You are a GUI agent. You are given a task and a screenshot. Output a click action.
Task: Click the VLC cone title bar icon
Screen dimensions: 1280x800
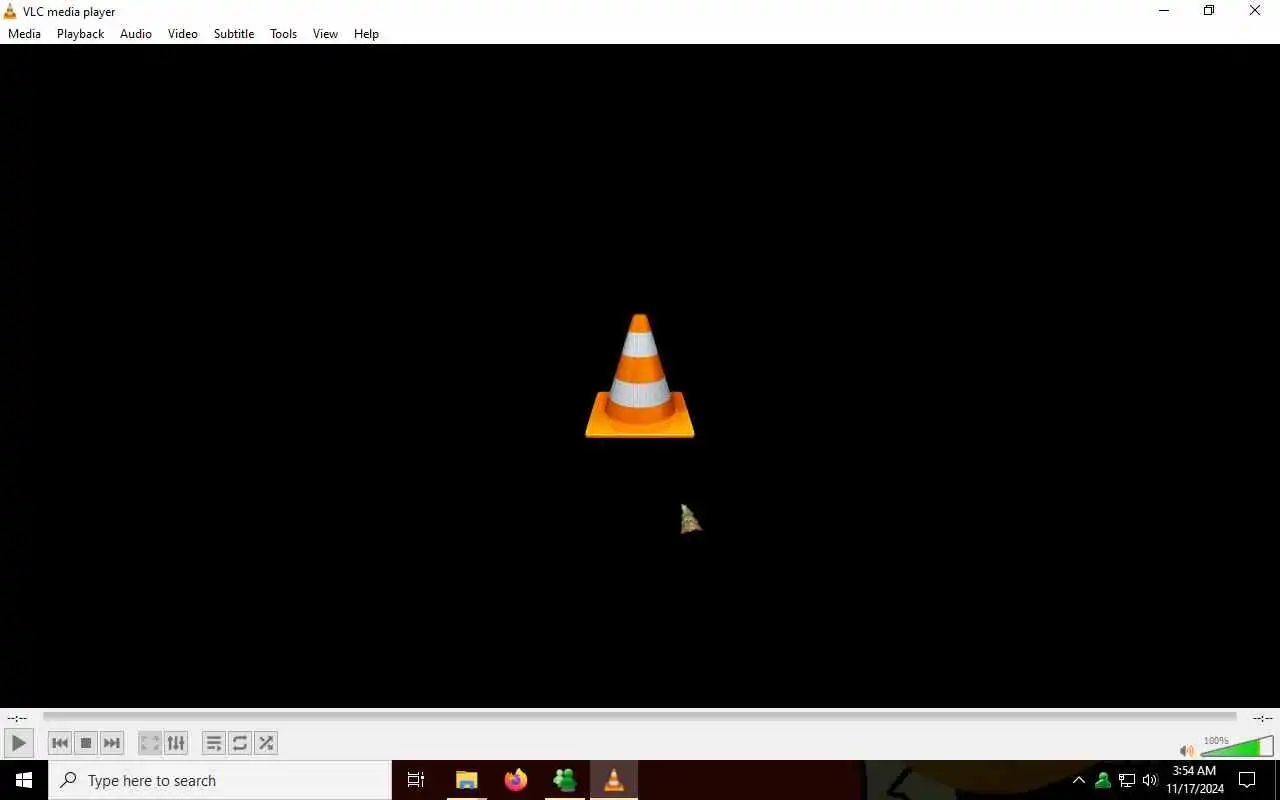coord(10,11)
